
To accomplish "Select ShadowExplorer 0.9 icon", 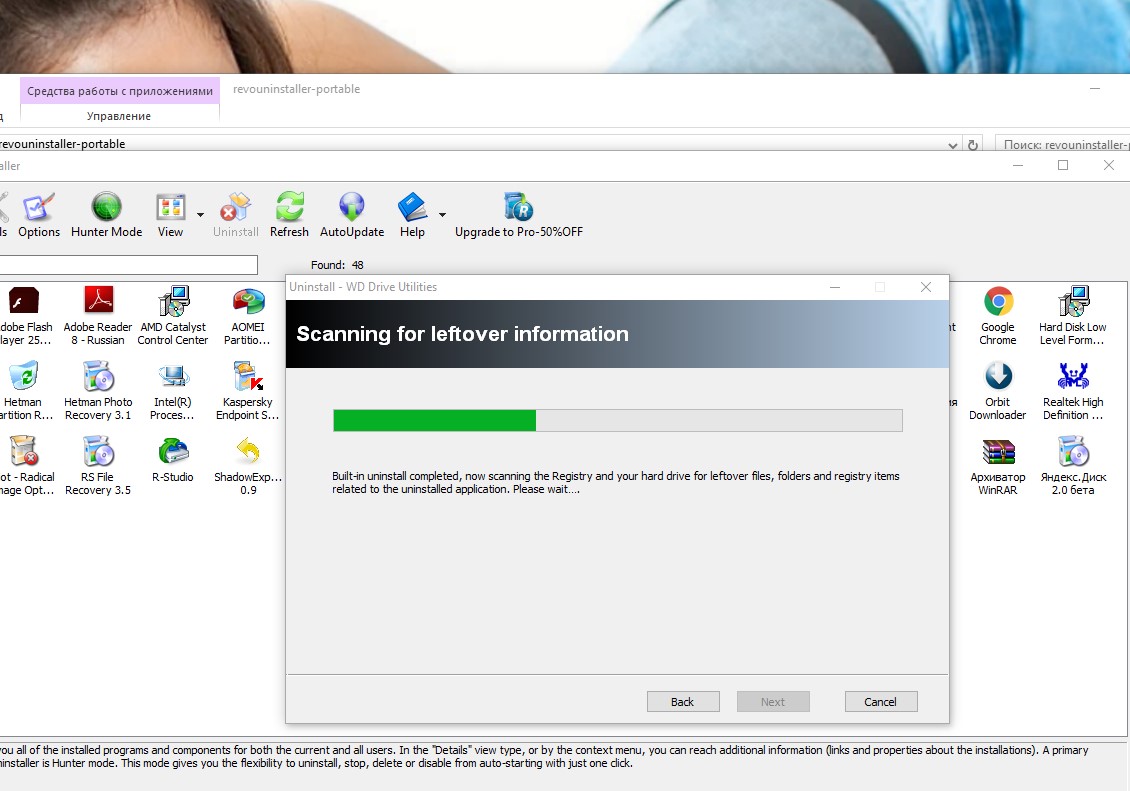I will coord(248,465).
